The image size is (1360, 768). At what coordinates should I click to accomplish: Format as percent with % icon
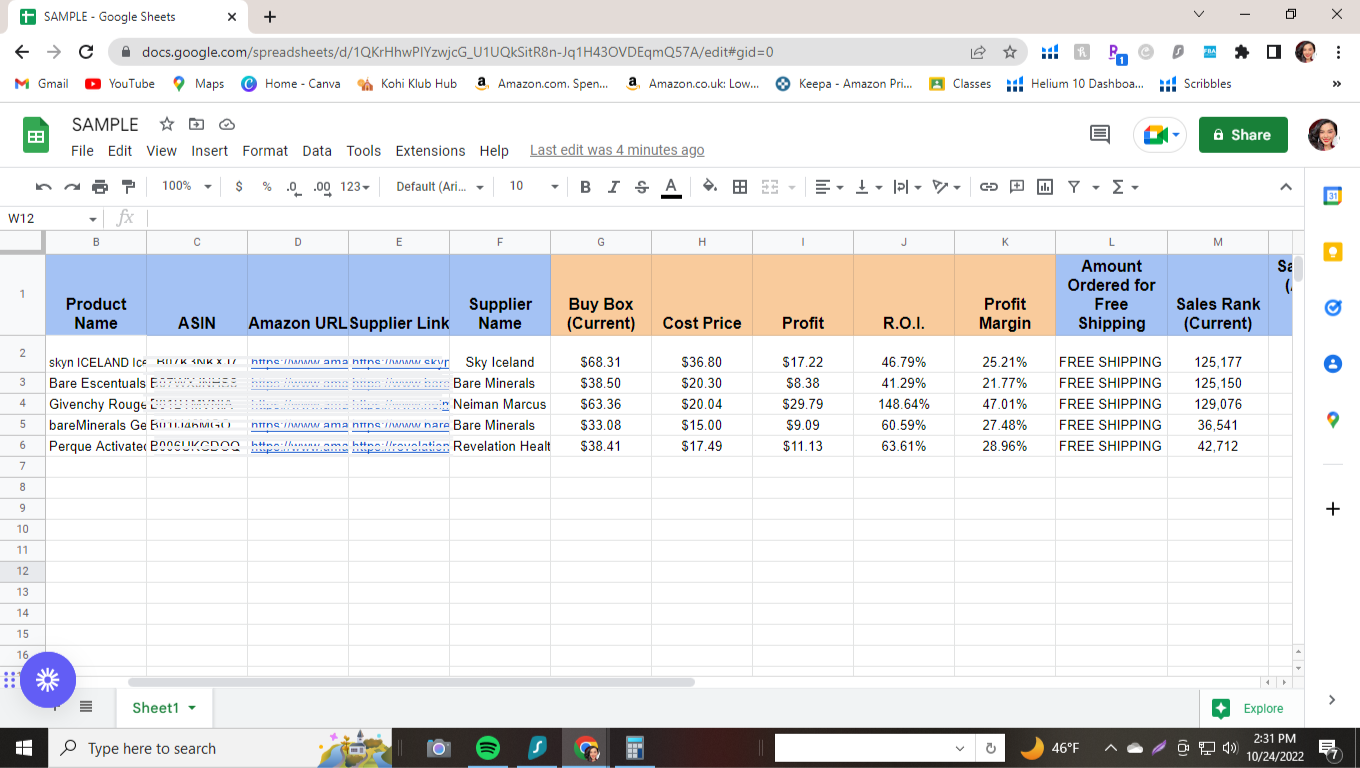point(267,187)
